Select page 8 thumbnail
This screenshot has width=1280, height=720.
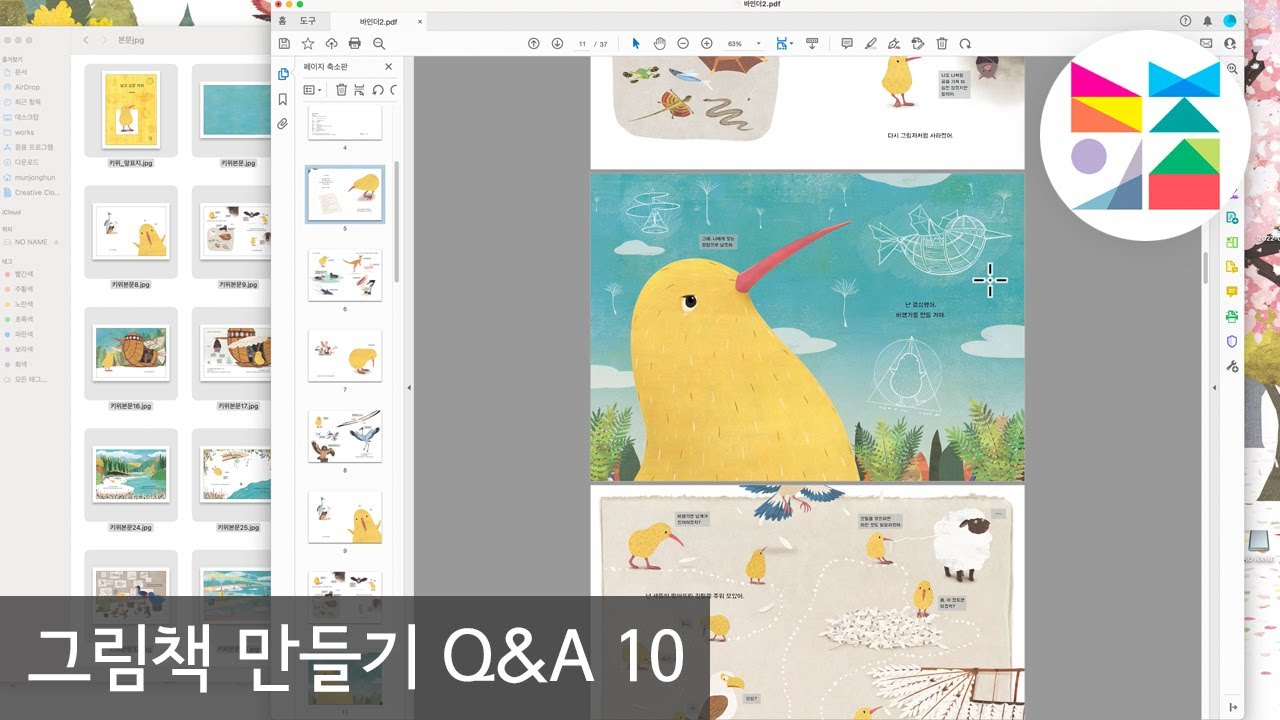tap(345, 436)
